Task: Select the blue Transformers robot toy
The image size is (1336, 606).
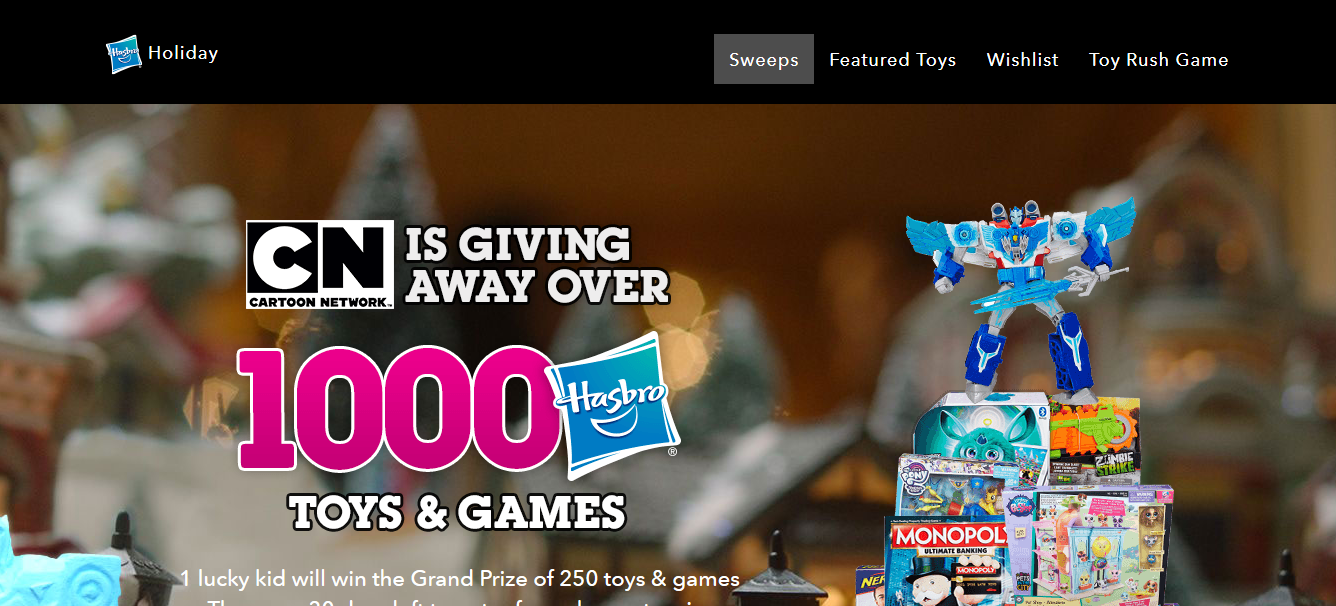Action: (x=1019, y=295)
